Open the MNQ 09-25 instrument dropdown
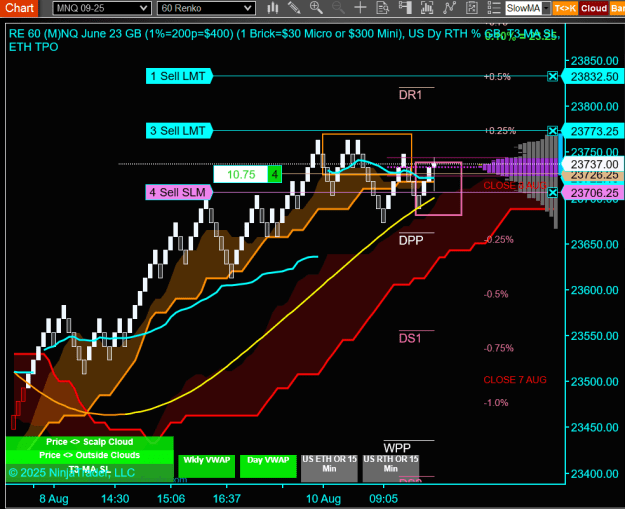The width and height of the screenshot is (625, 509). click(102, 8)
